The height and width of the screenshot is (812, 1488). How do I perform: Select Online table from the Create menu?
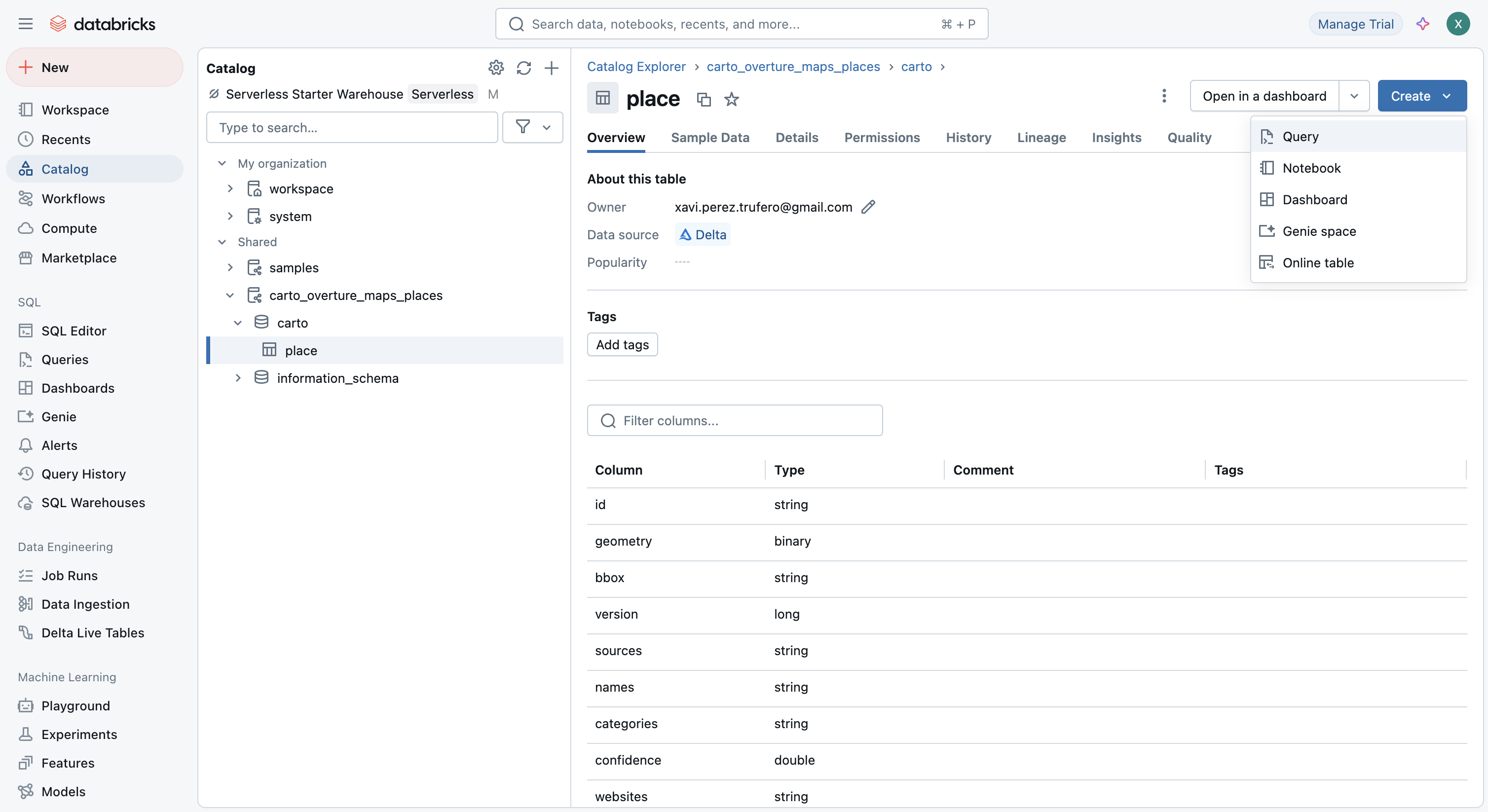[x=1358, y=263]
